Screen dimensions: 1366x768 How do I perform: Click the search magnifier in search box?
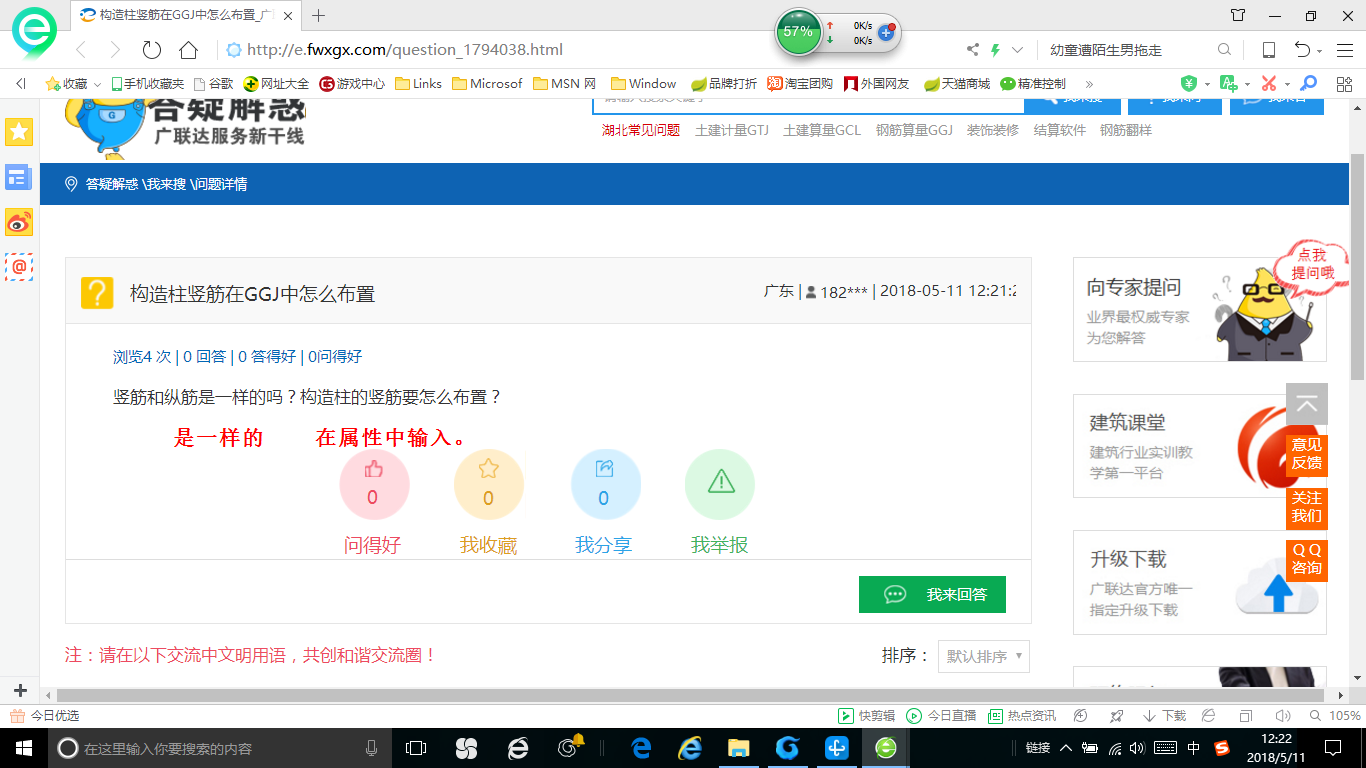point(1225,50)
